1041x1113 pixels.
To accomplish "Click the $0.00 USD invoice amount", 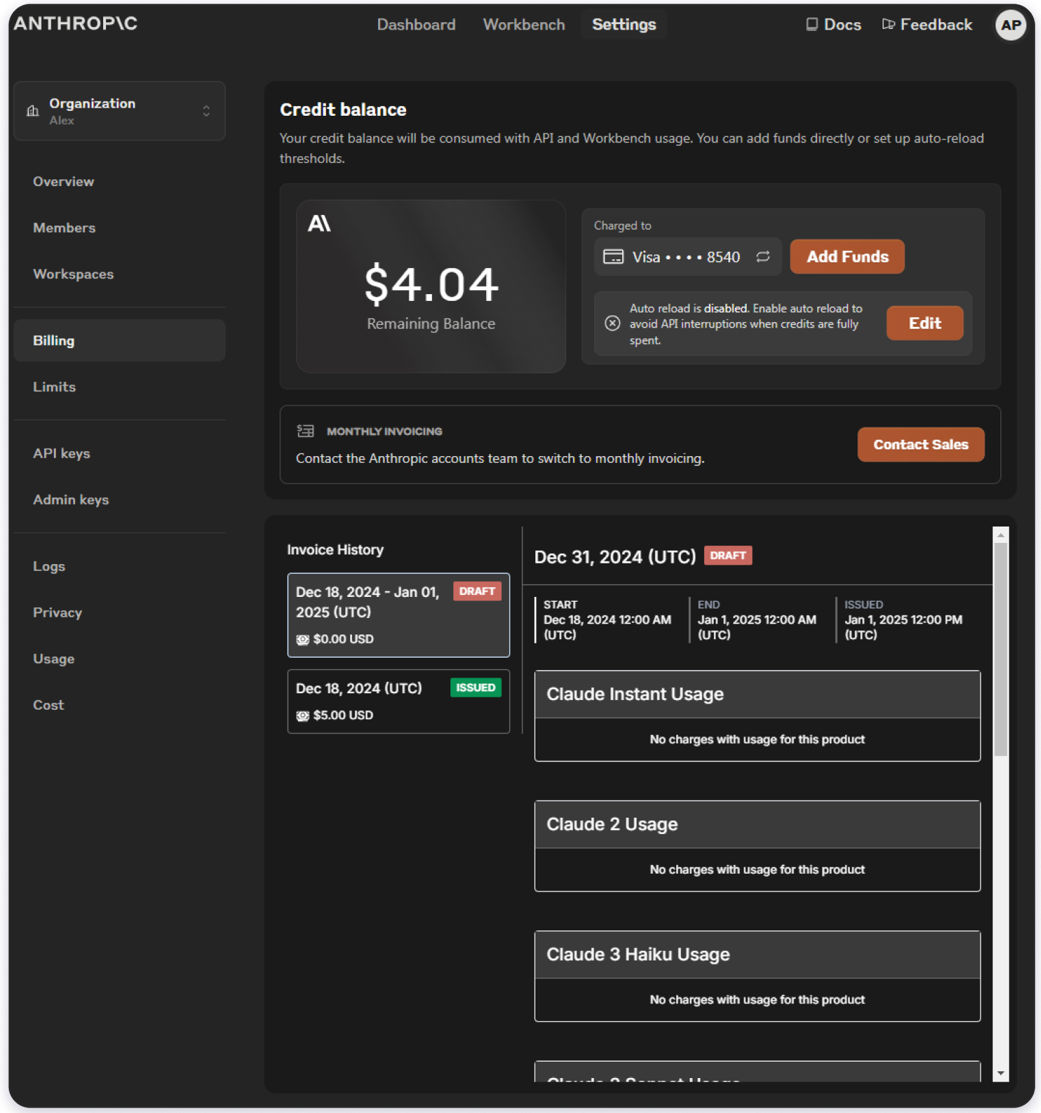I will click(x=343, y=640).
